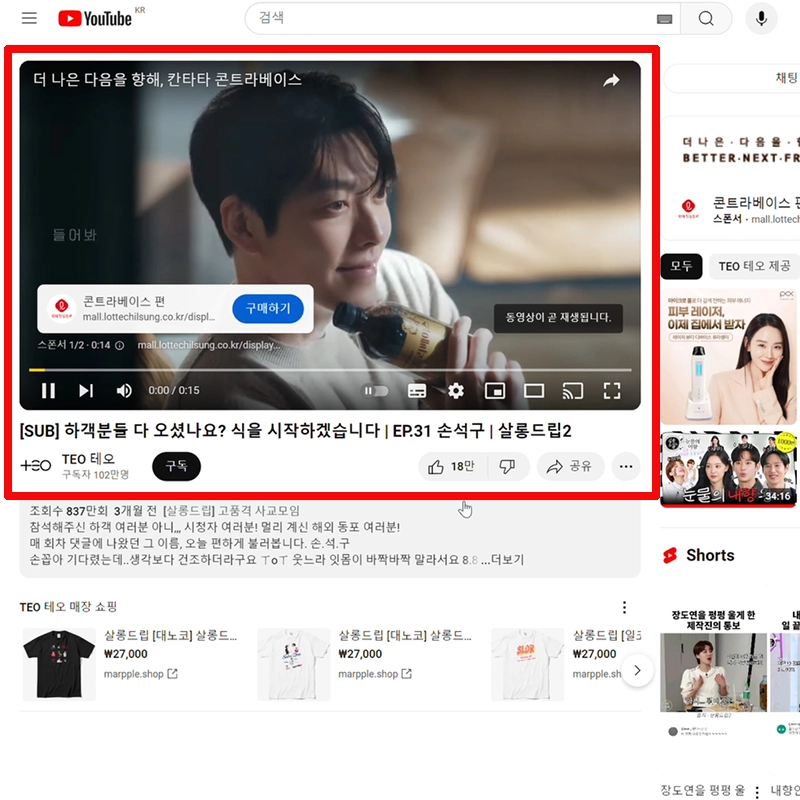This screenshot has width=800, height=800.
Task: Open TEO 테오 매장 쇼핑 options menu
Action: (624, 607)
